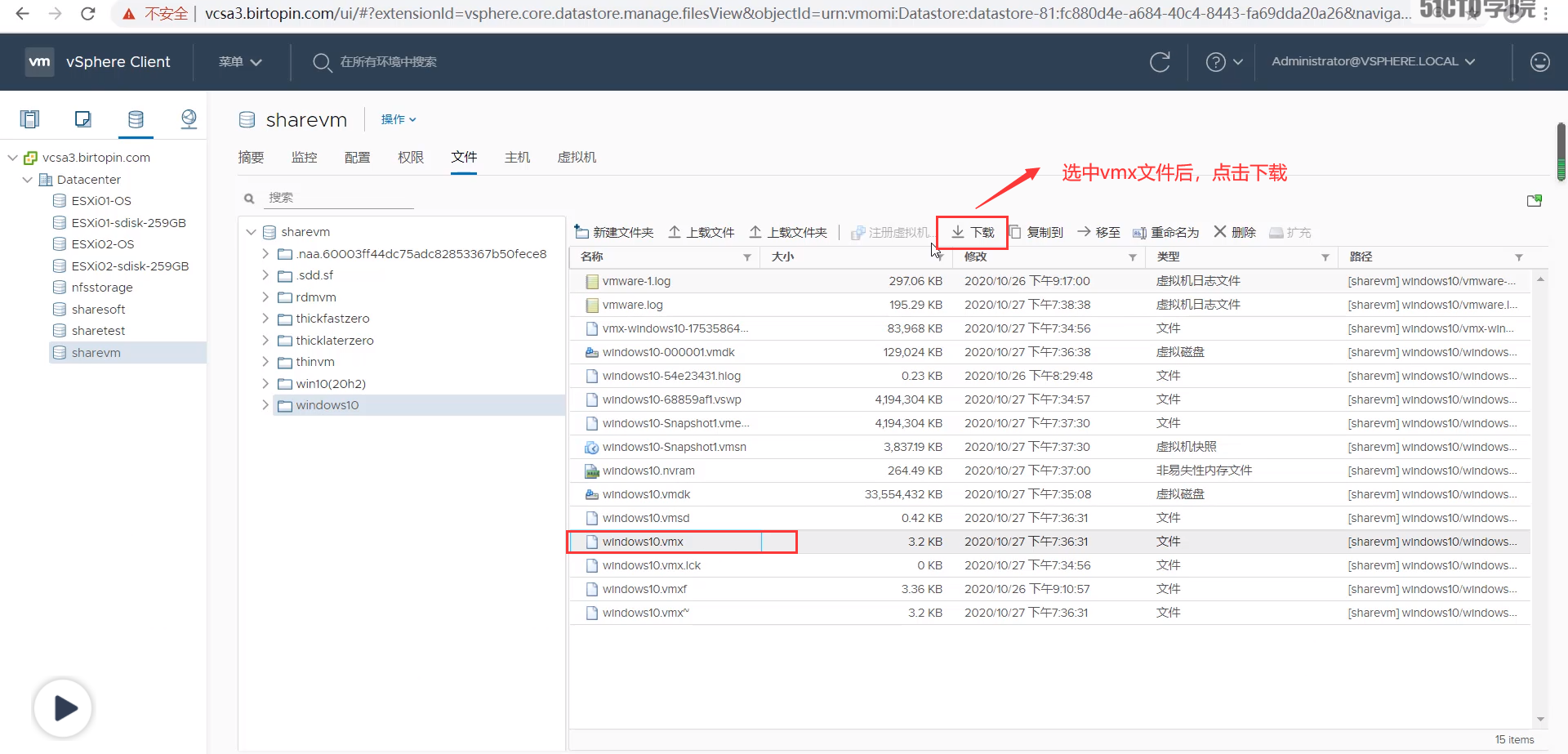This screenshot has width=1568, height=754.
Task: Open the Hosts and Clusters inventory view
Action: click(x=30, y=119)
